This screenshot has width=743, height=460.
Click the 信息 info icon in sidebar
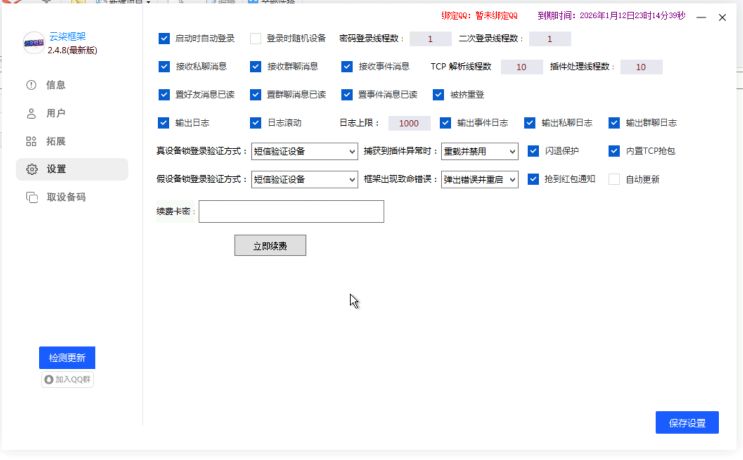tap(31, 85)
